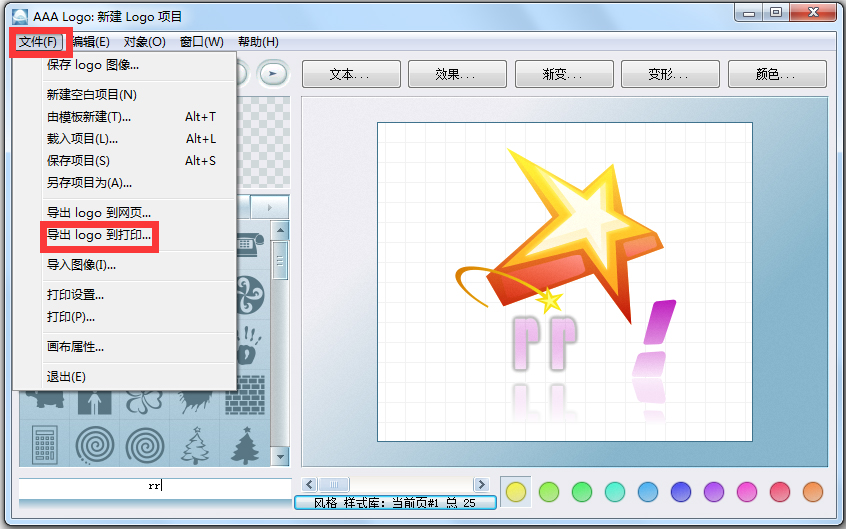This screenshot has height=529, width=846.
Task: Choose the solid Christmas tree shape
Action: (x=246, y=444)
